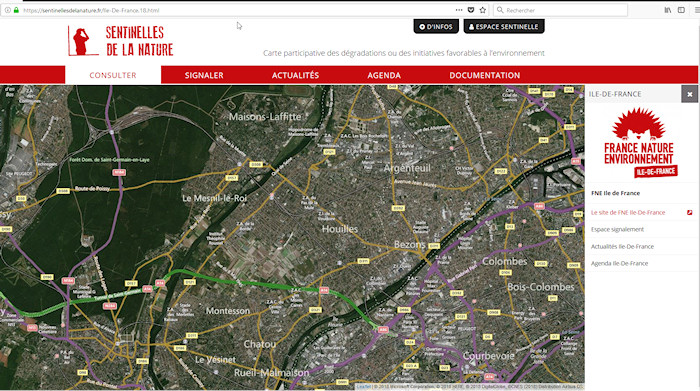Open the Firefox hamburger menu
The width and height of the screenshot is (700, 391).
point(696,10)
